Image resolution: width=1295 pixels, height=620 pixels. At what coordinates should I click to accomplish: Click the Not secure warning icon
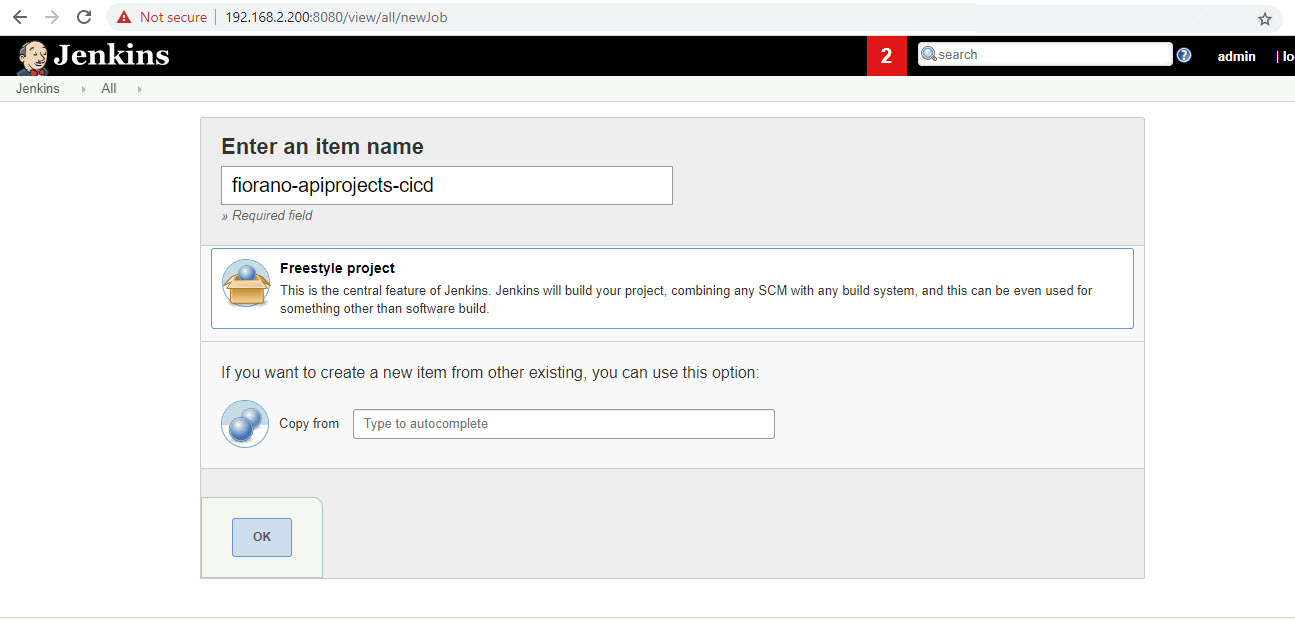124,17
